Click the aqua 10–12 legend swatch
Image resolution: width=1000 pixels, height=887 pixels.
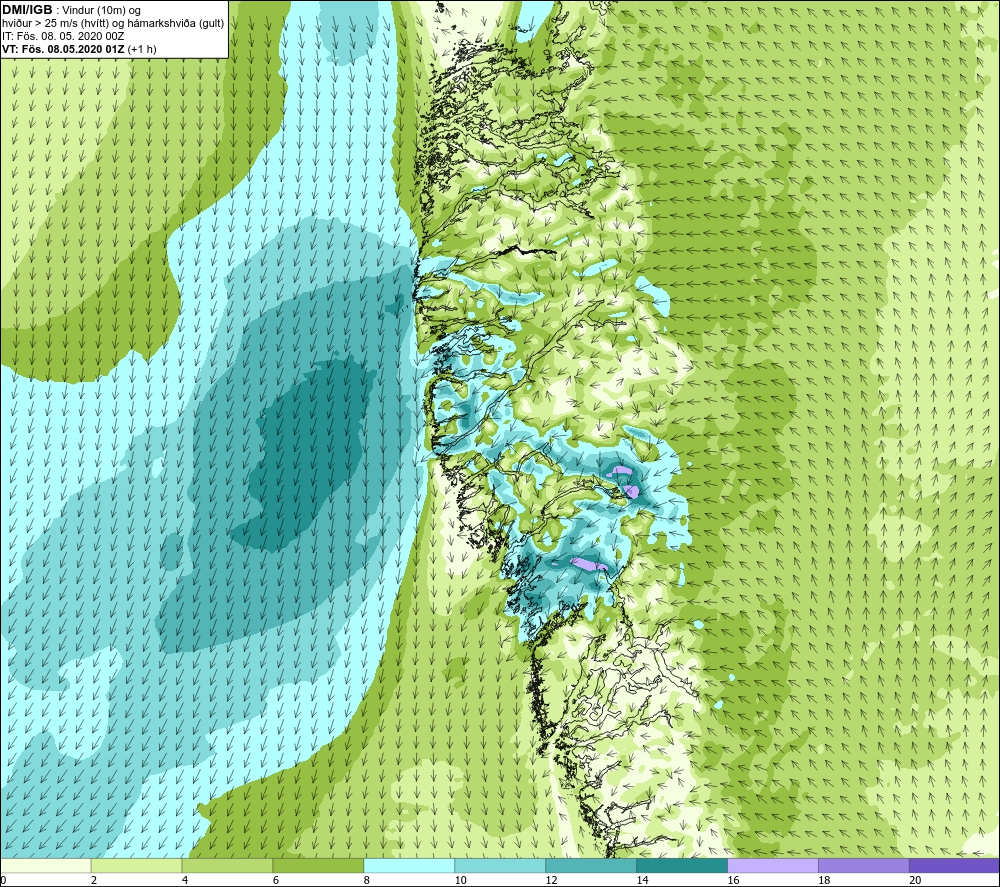(500, 866)
